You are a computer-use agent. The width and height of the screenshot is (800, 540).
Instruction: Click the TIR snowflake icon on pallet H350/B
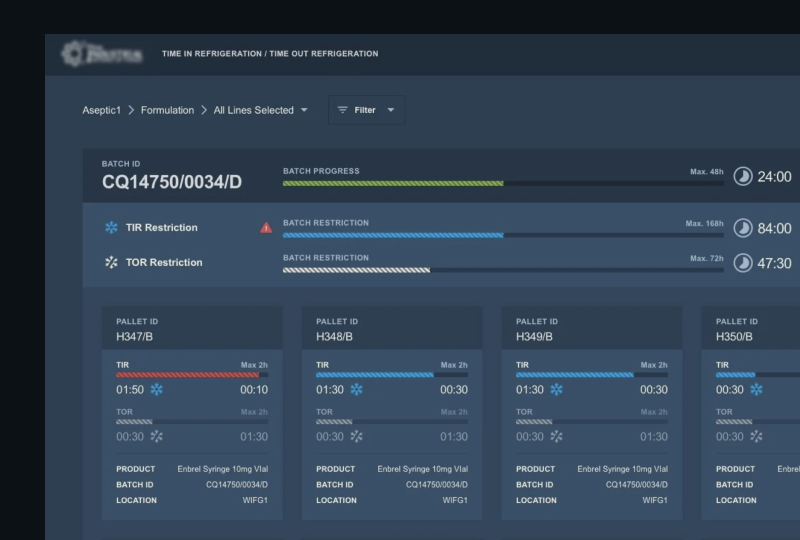tap(757, 390)
